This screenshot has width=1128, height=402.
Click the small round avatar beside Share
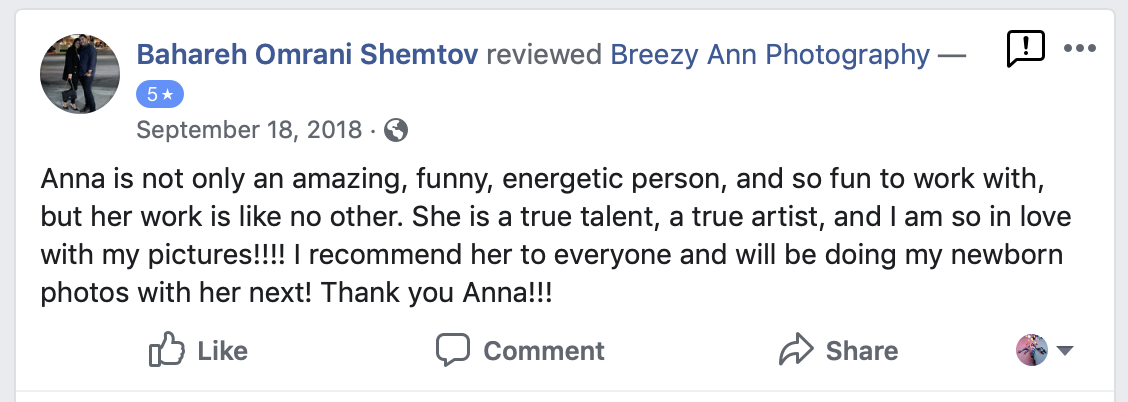[x=1032, y=350]
